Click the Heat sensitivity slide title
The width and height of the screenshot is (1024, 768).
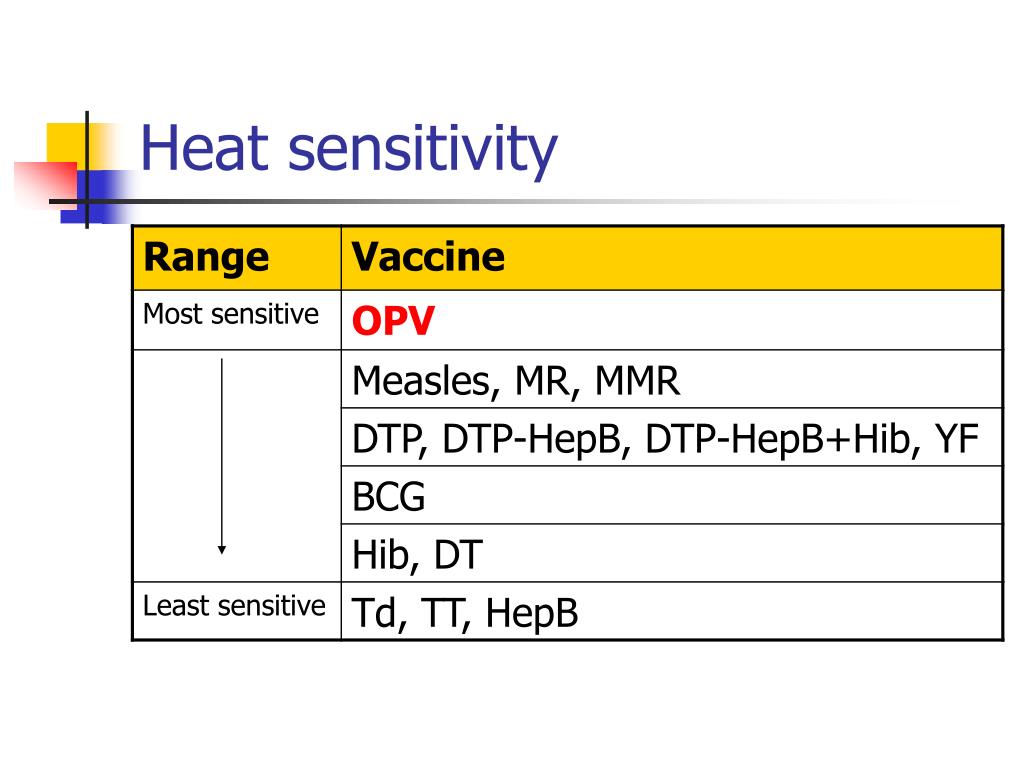[x=349, y=150]
